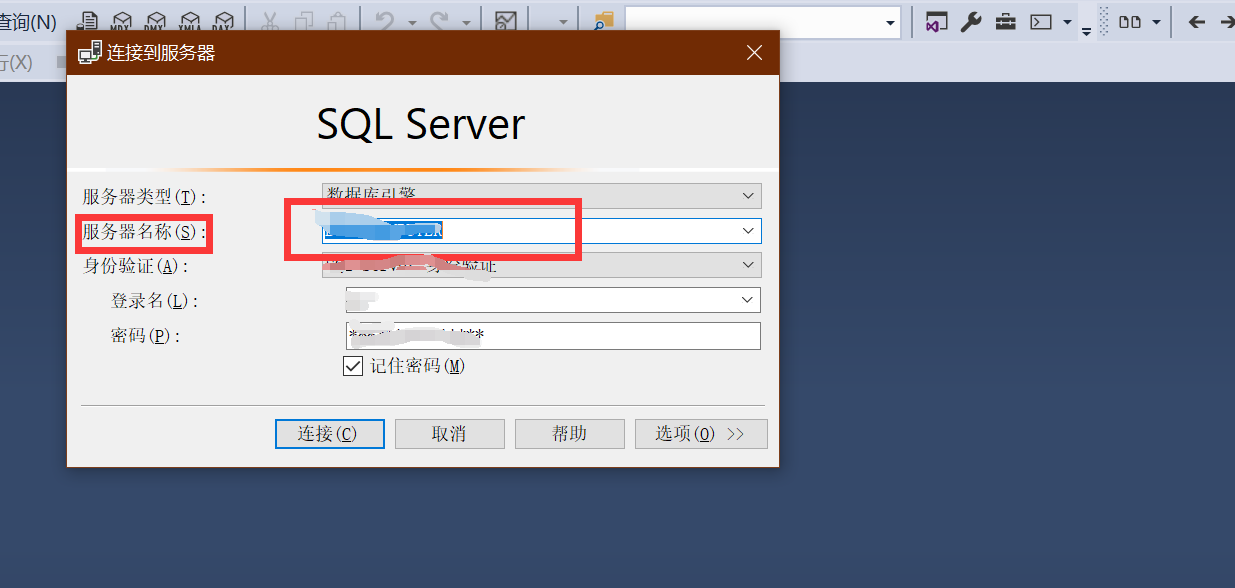Click the 登录名(L) label
1235x588 pixels.
click(154, 301)
